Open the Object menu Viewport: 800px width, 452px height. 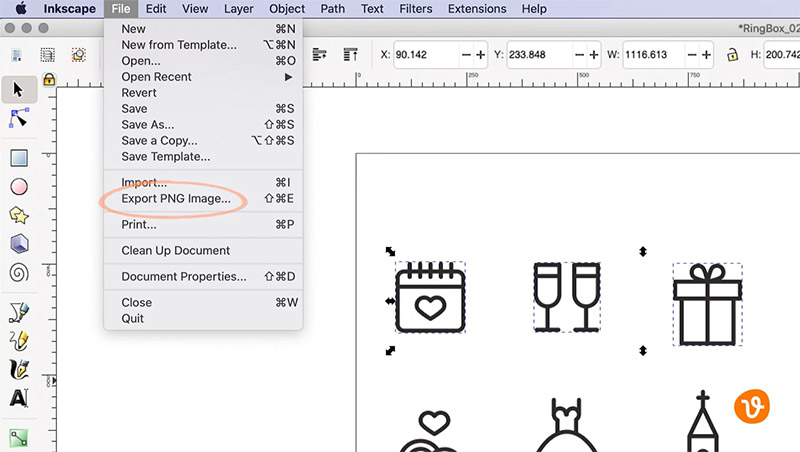click(287, 9)
